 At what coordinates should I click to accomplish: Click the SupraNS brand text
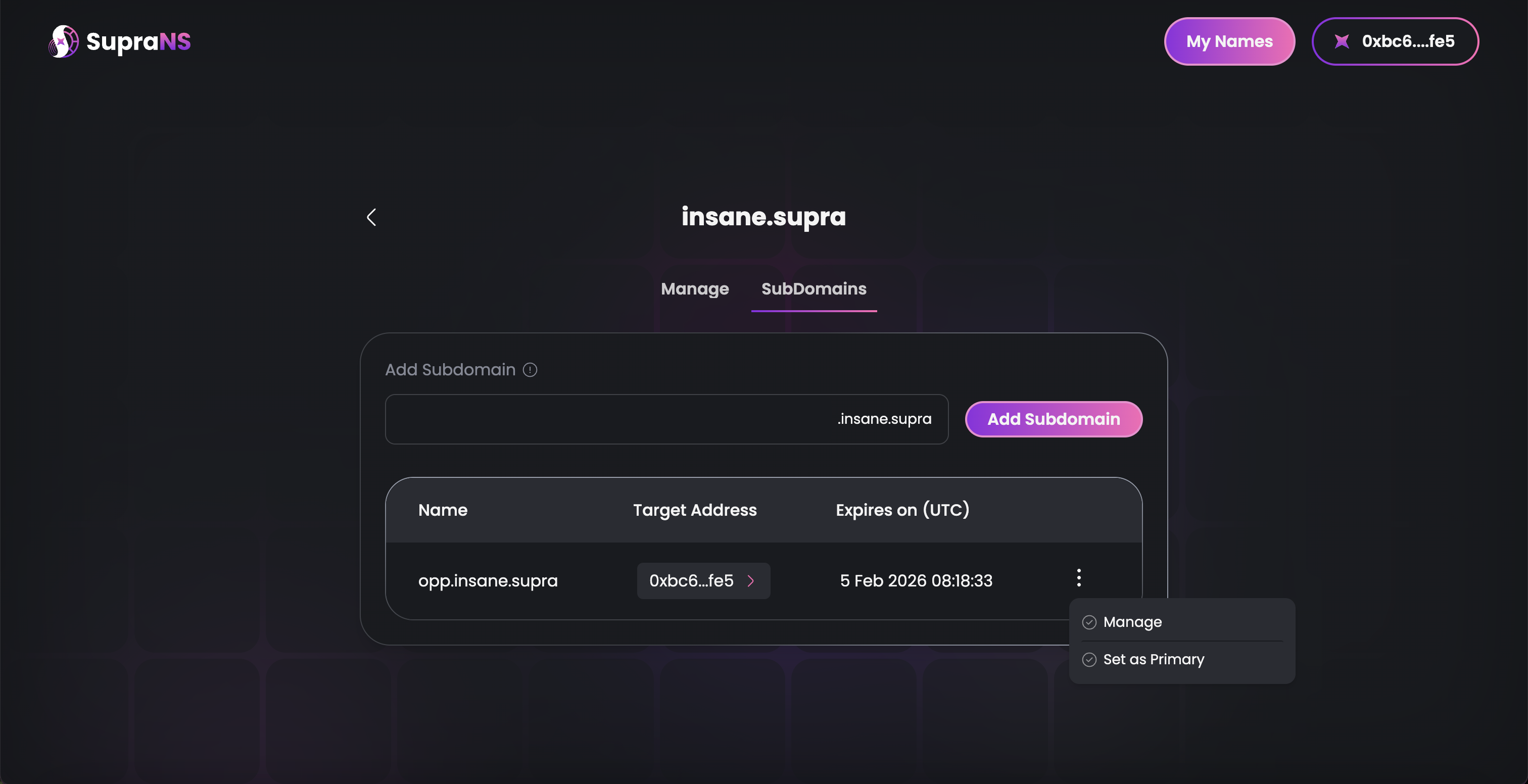(138, 41)
